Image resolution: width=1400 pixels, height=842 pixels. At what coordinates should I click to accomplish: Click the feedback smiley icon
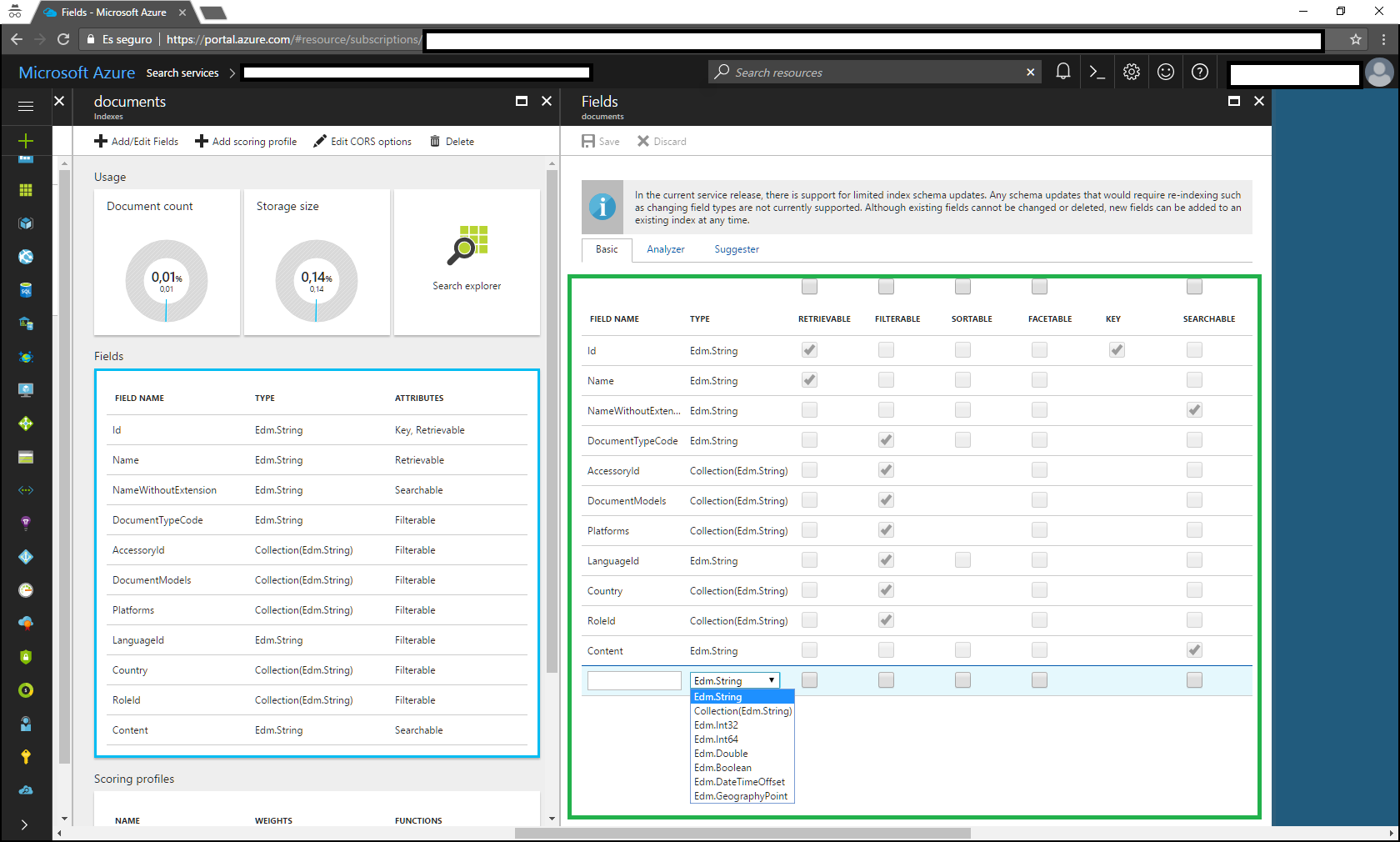1166,72
